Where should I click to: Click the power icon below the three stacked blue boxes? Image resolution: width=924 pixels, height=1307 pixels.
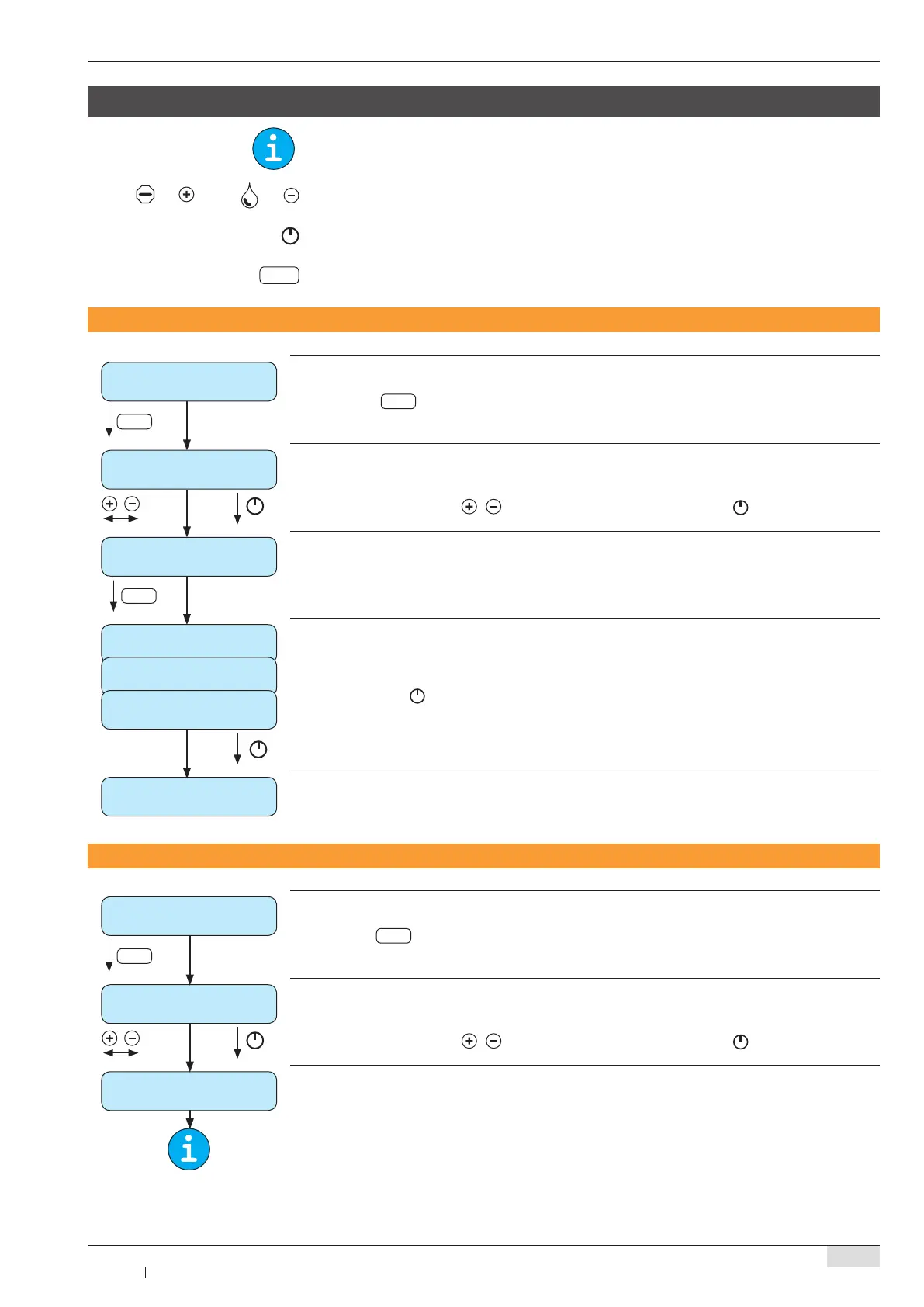[x=258, y=749]
